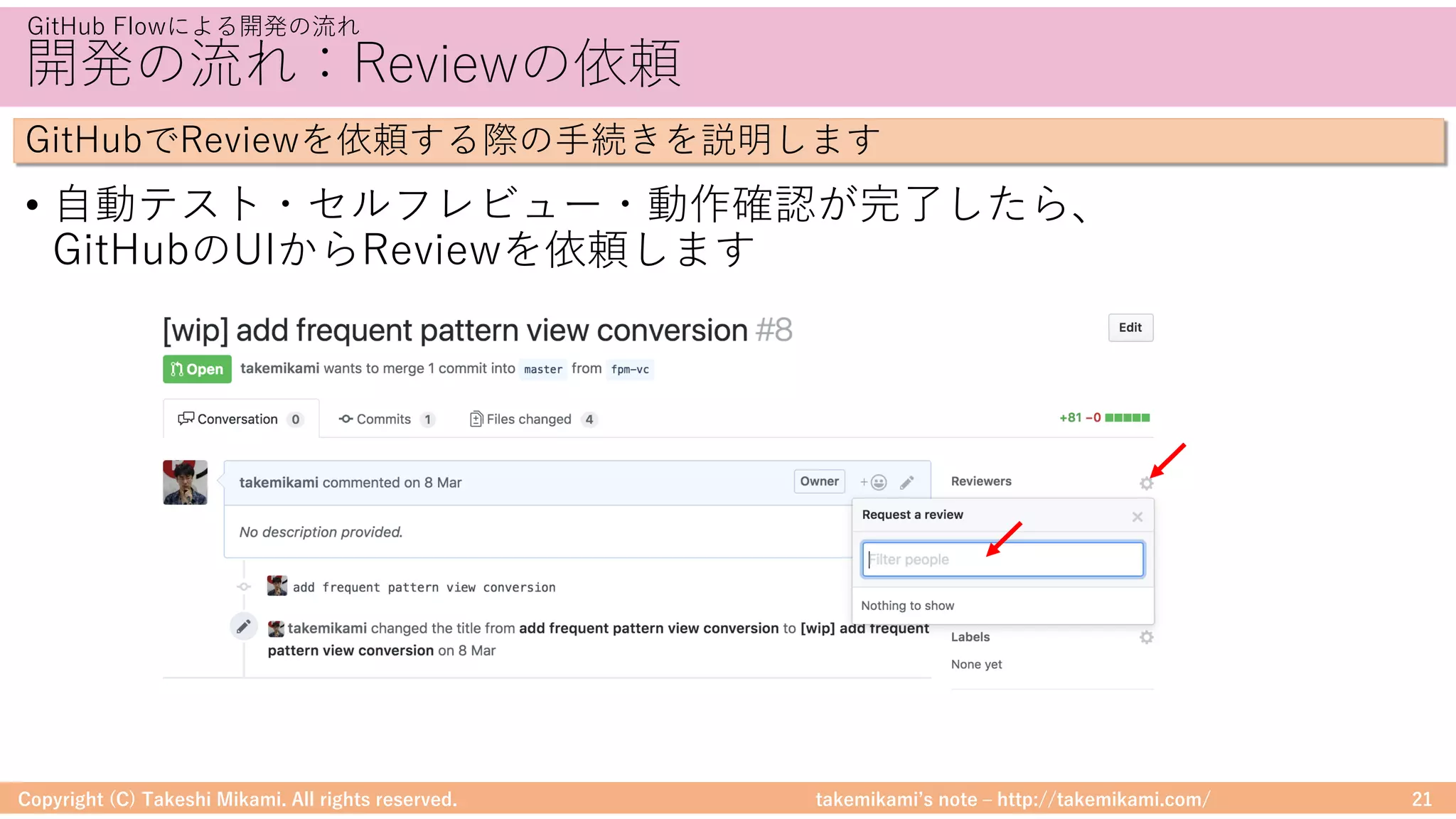This screenshot has width=1456, height=819.
Task: Click the pull request title text
Action: (455, 330)
